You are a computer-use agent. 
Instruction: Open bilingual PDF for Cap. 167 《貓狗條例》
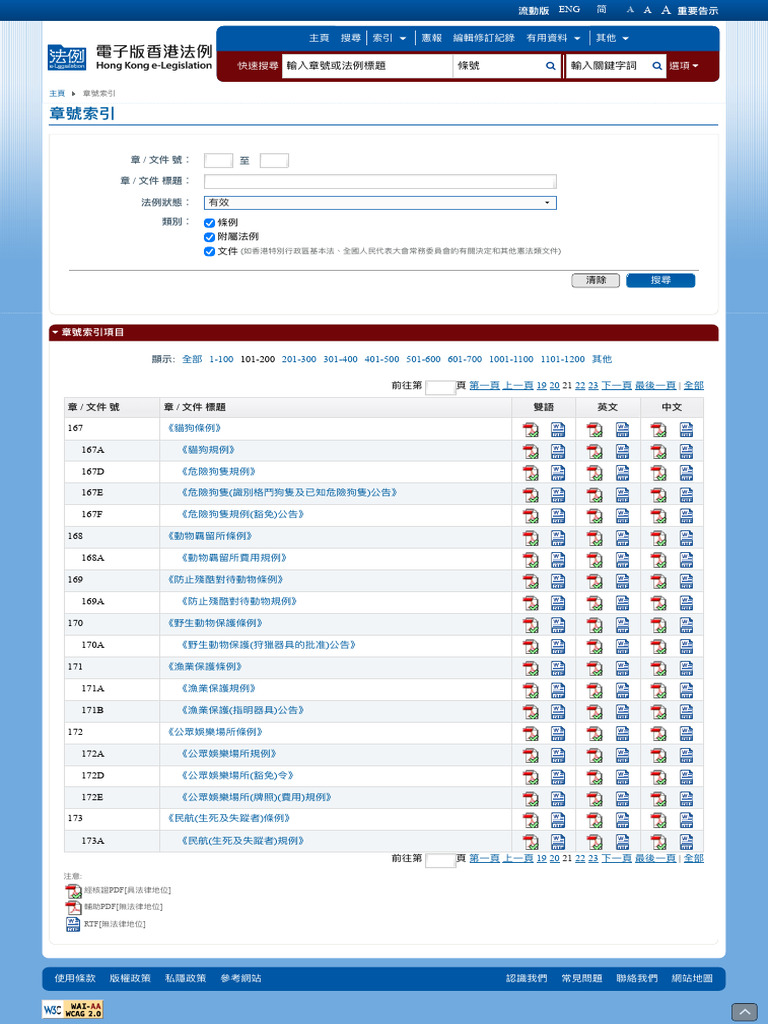tap(531, 430)
